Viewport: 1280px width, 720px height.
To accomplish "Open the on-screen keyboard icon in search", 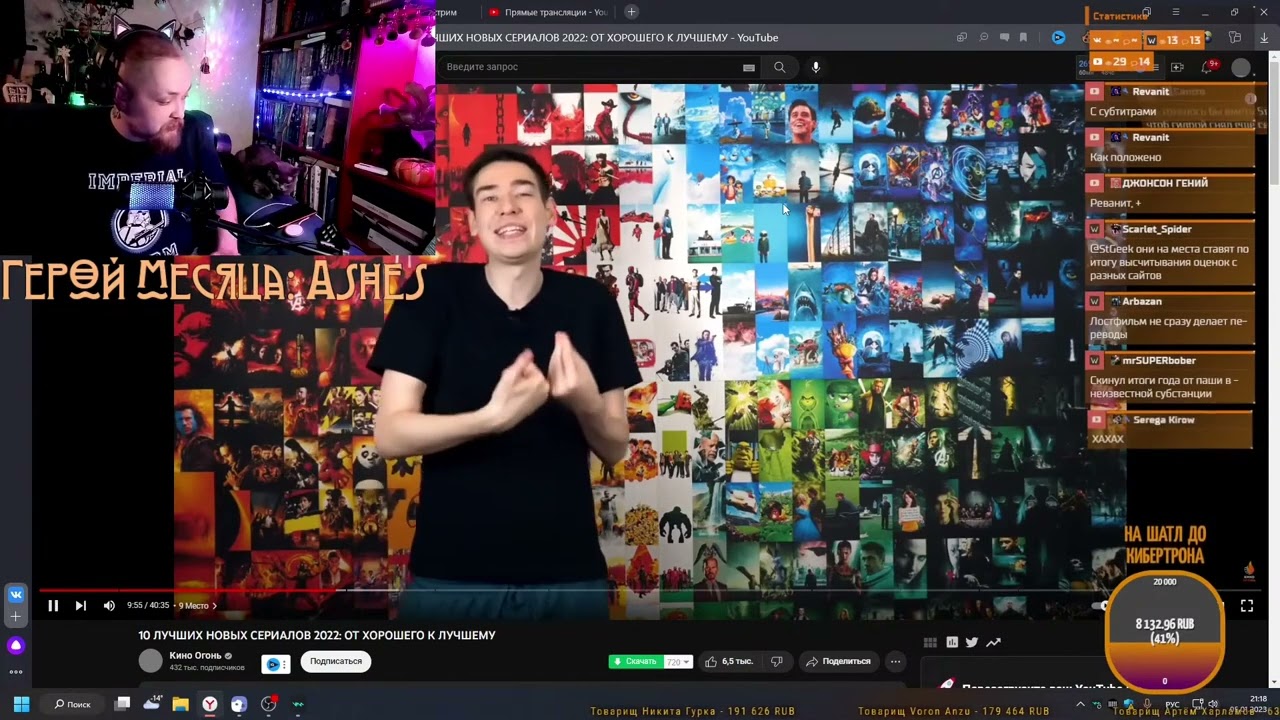I will click(748, 67).
